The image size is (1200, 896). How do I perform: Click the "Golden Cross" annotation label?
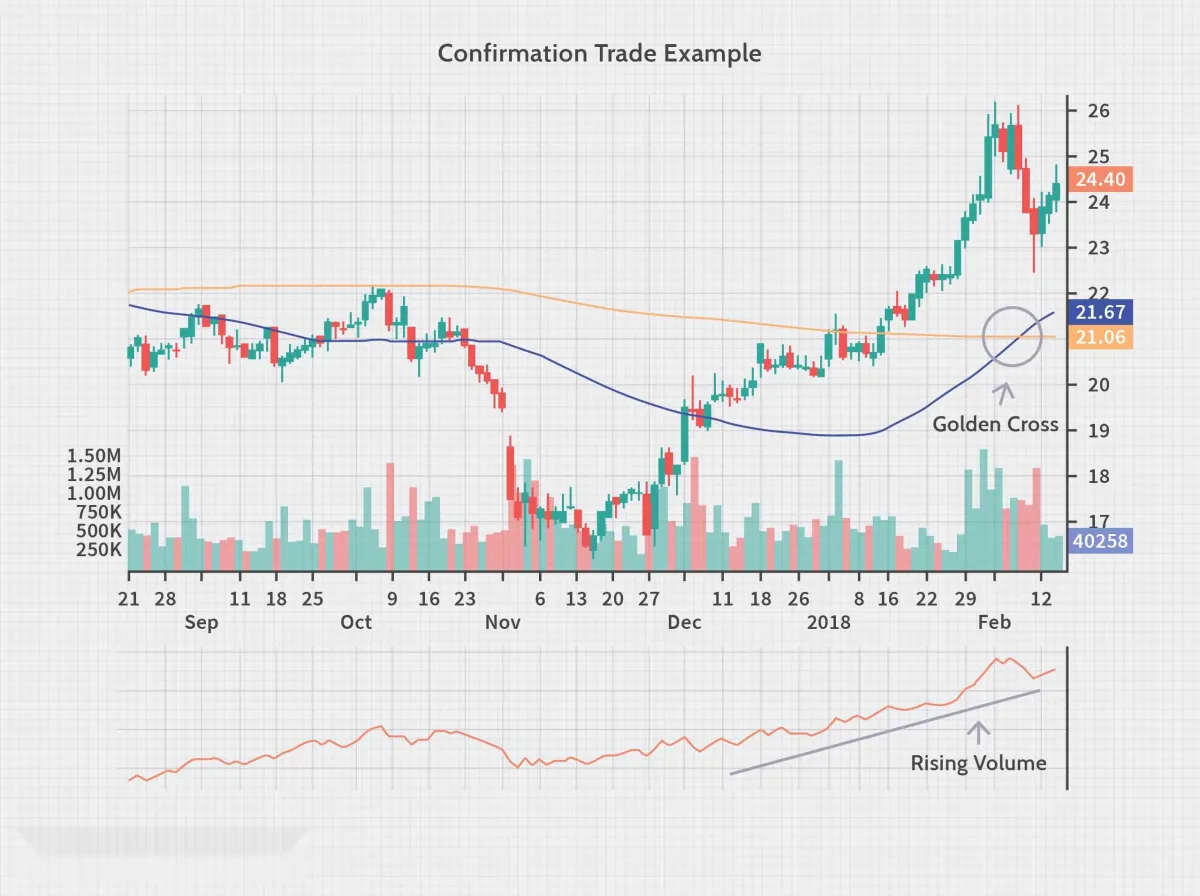[x=995, y=424]
